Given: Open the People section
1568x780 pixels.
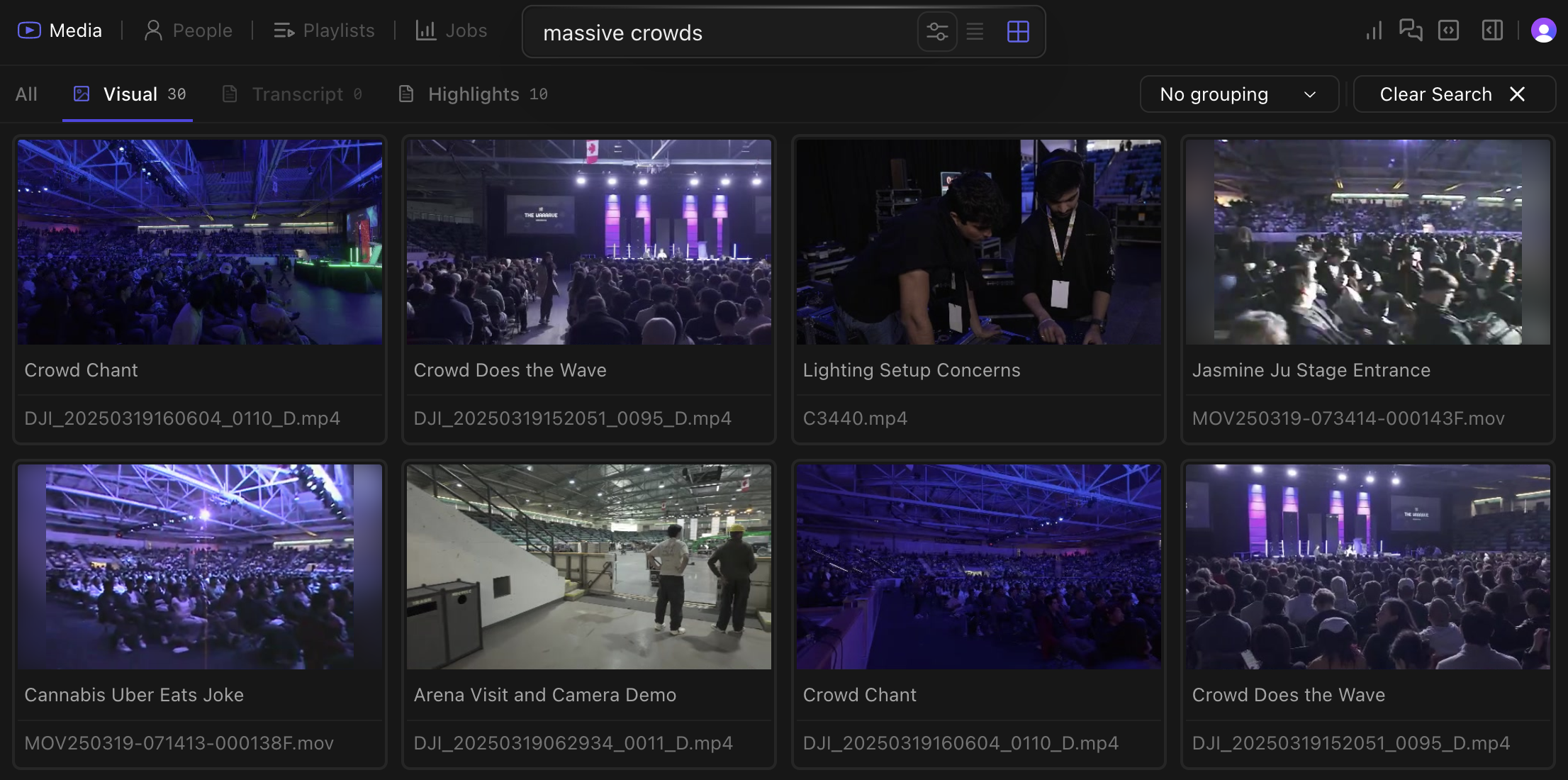Looking at the screenshot, I should tap(188, 30).
